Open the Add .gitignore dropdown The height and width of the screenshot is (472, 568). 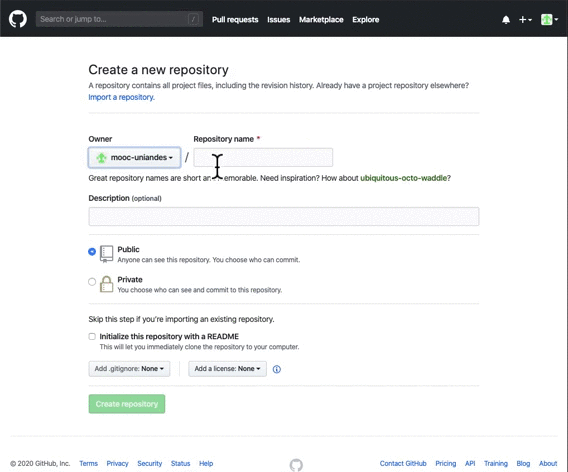click(129, 369)
